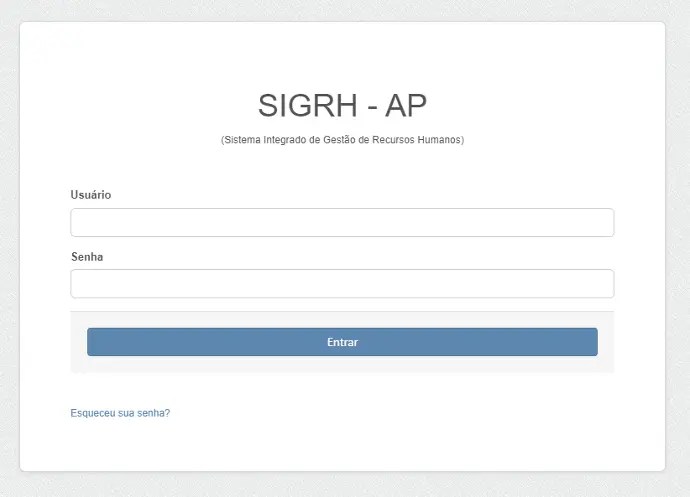690x497 pixels.
Task: Click the SIGRH - AP heading
Action: click(x=342, y=105)
